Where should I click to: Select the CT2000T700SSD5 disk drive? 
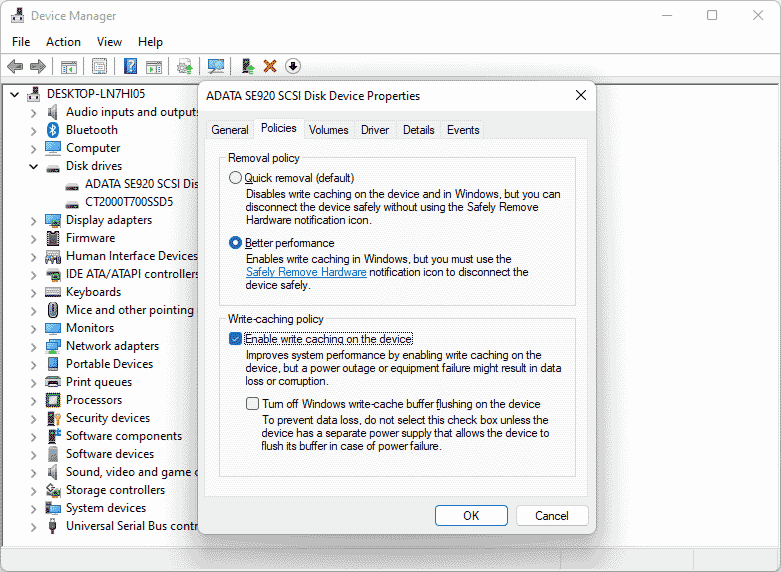point(129,202)
